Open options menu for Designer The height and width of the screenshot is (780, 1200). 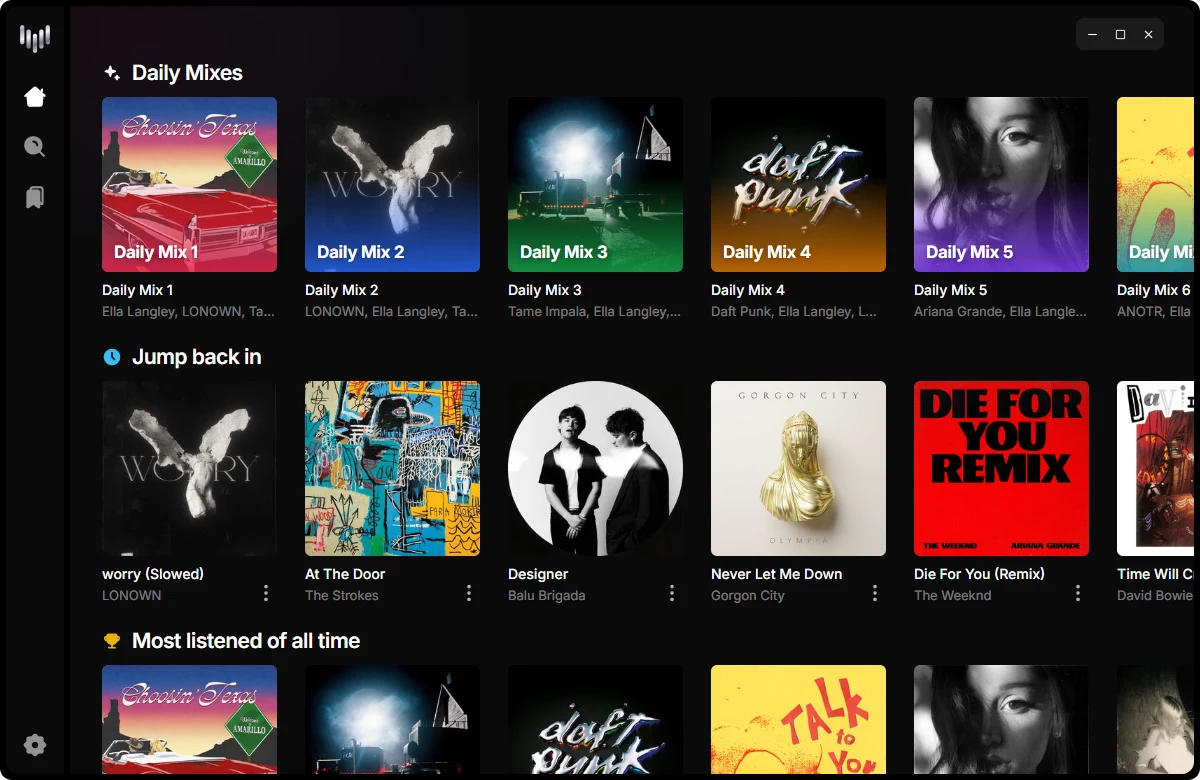672,593
